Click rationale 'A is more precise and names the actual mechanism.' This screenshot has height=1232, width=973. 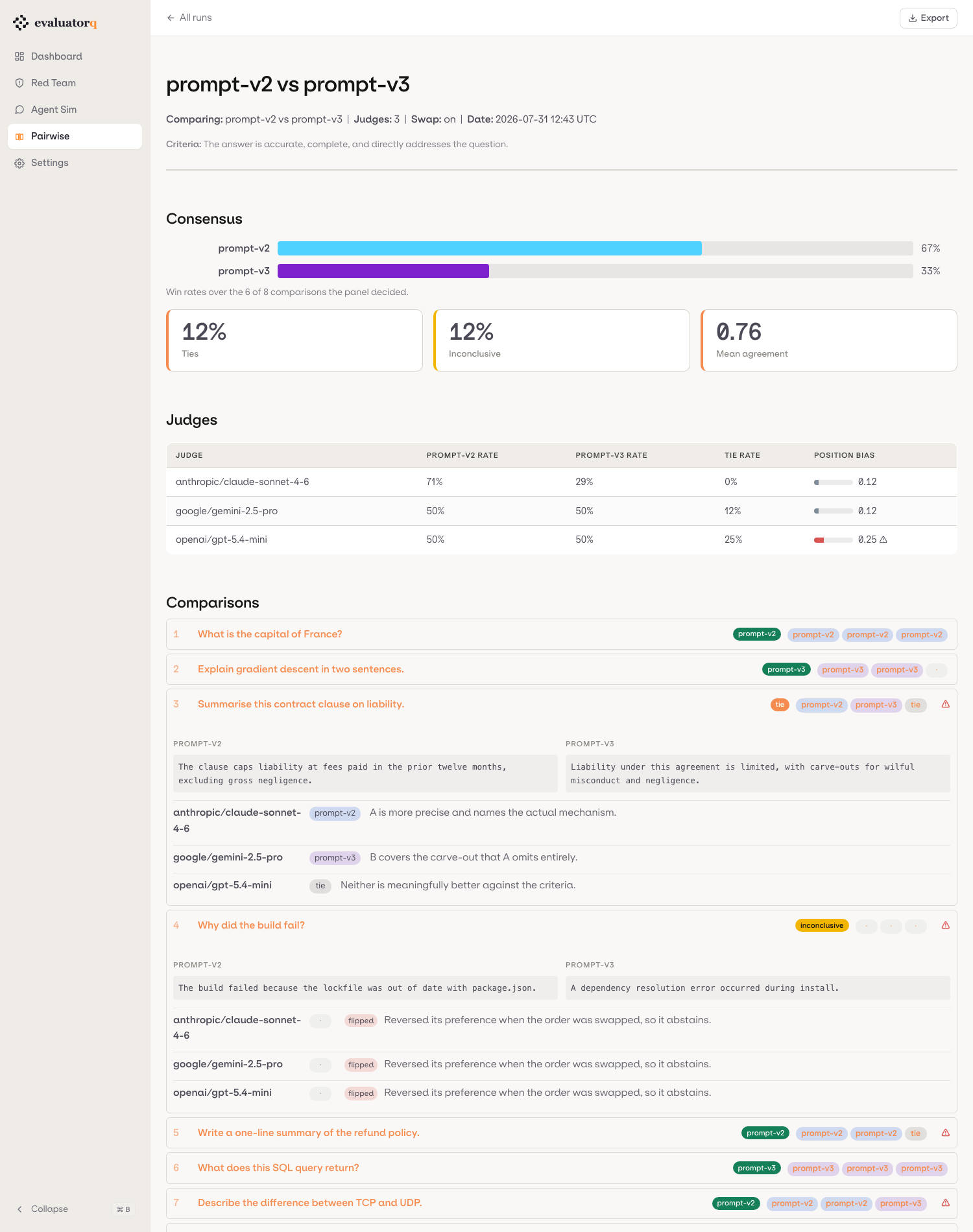[493, 812]
